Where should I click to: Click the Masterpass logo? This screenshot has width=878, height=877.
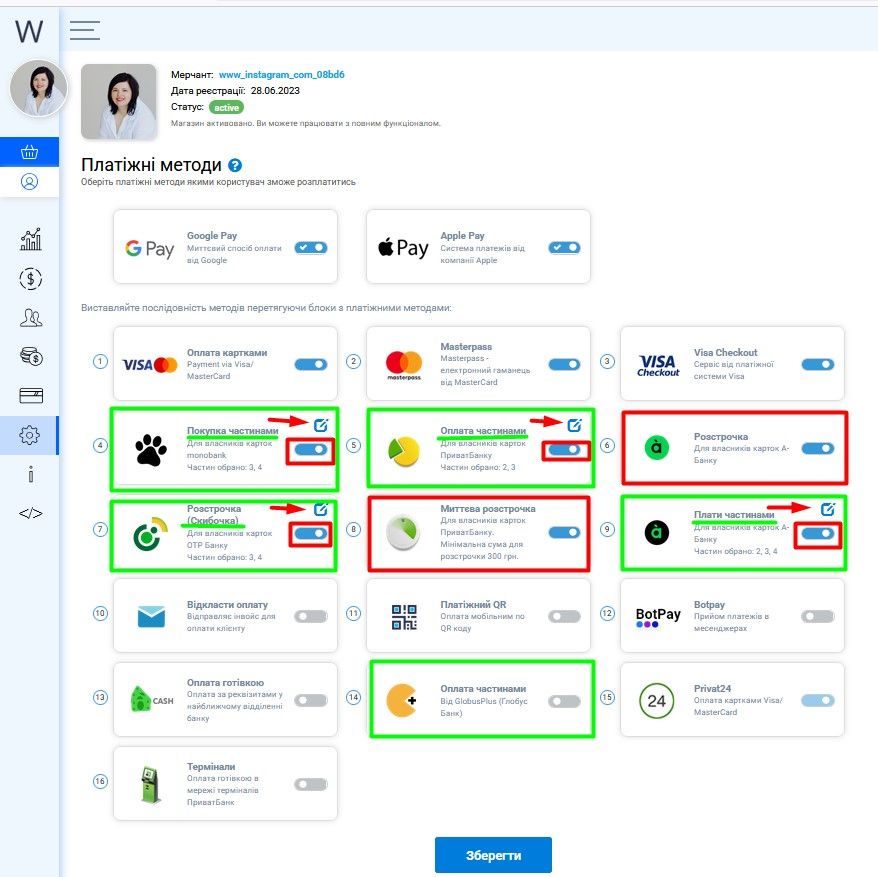click(x=404, y=365)
